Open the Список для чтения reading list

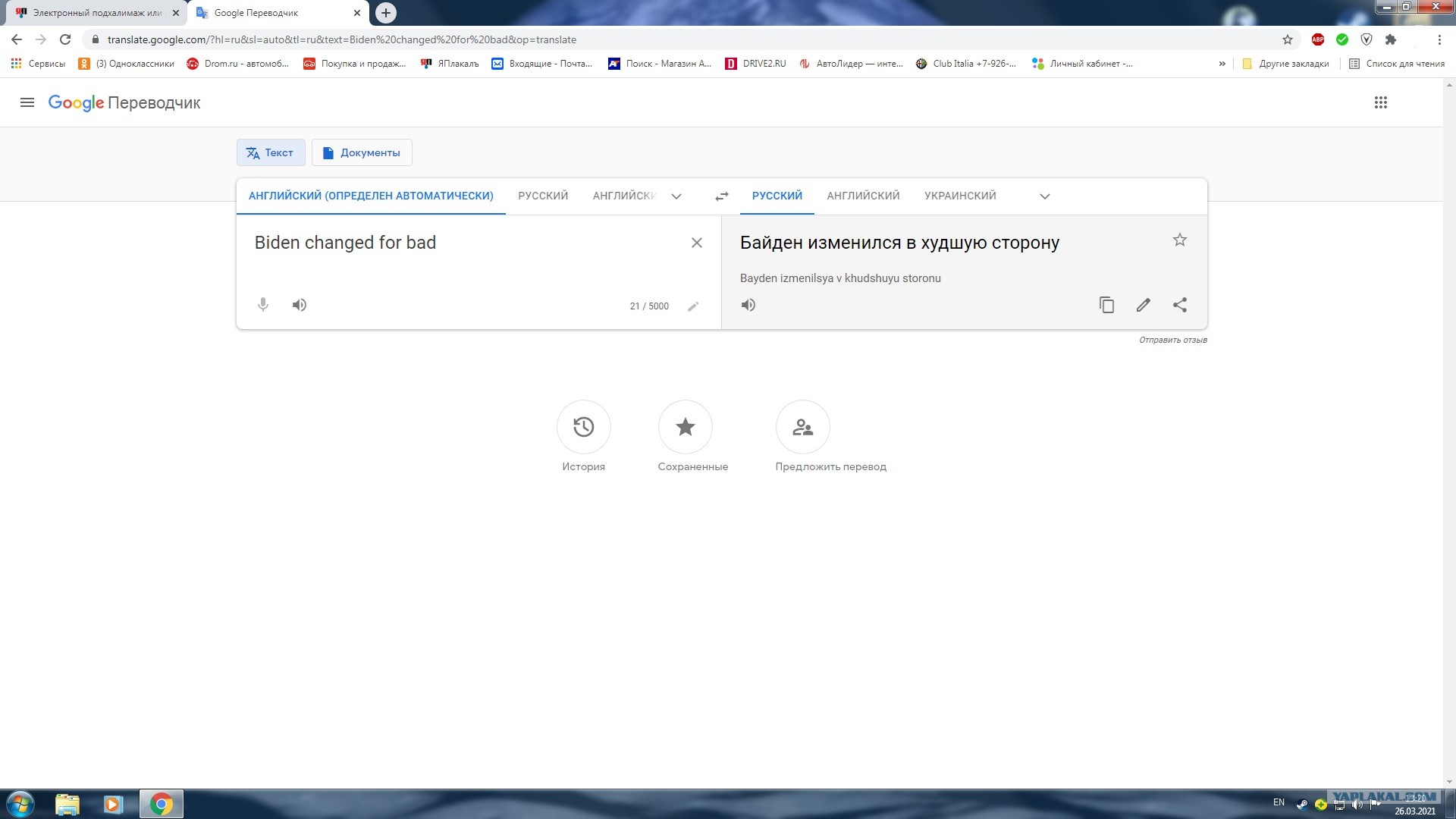(x=1397, y=64)
